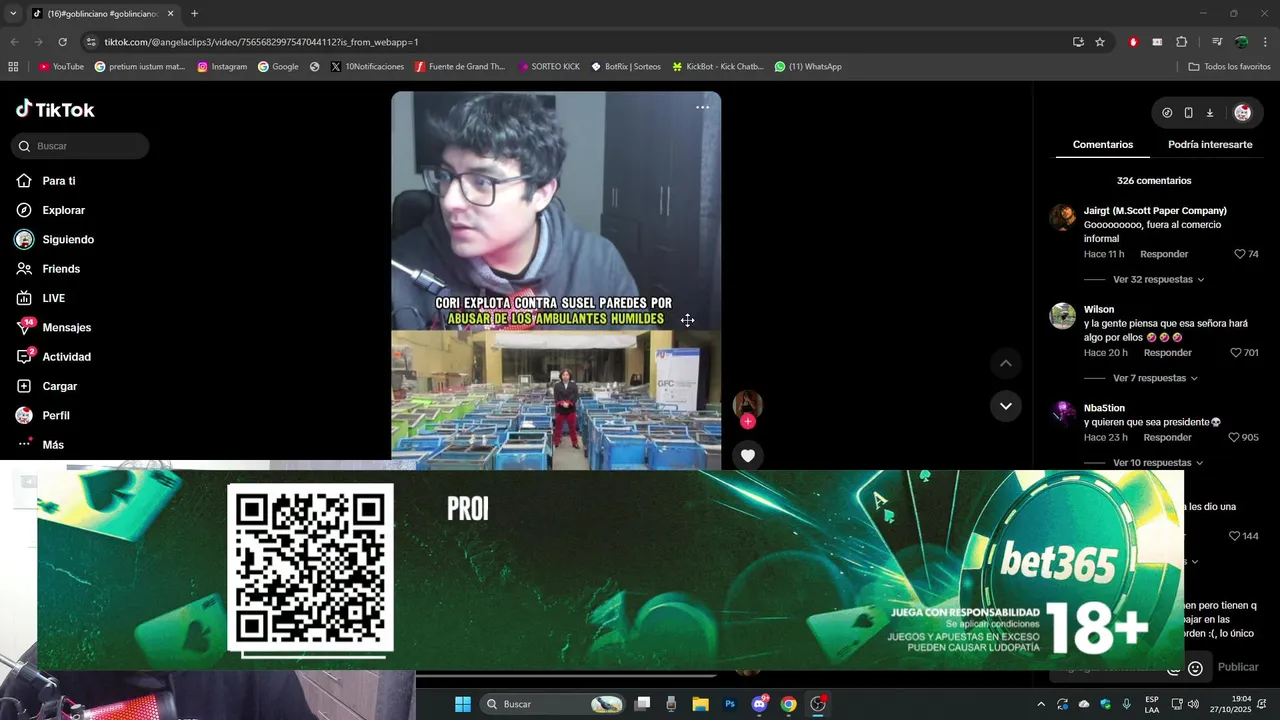Go back in browser history
1280x720 pixels.
tap(14, 42)
